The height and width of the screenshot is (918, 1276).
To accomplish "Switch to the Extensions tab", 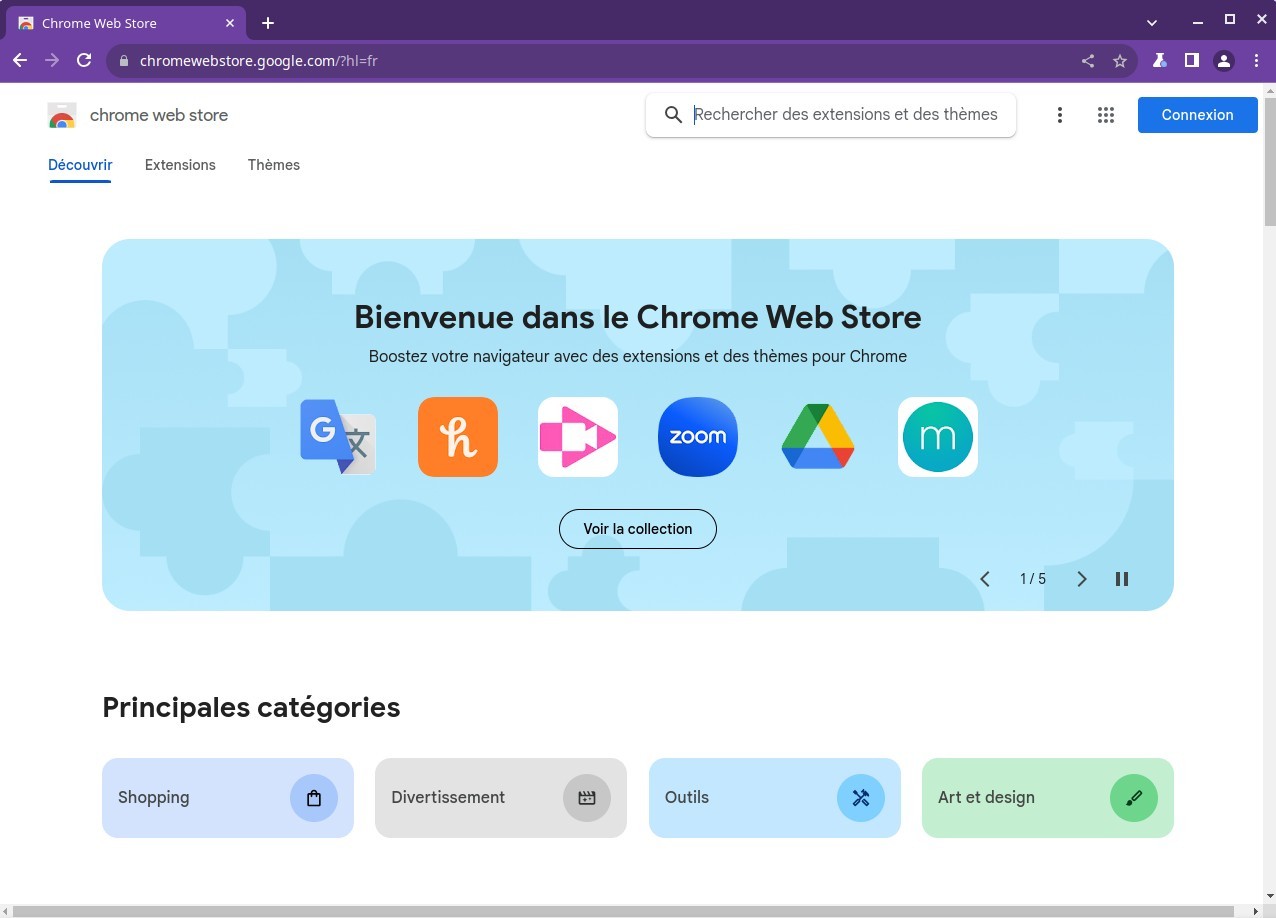I will (x=180, y=165).
